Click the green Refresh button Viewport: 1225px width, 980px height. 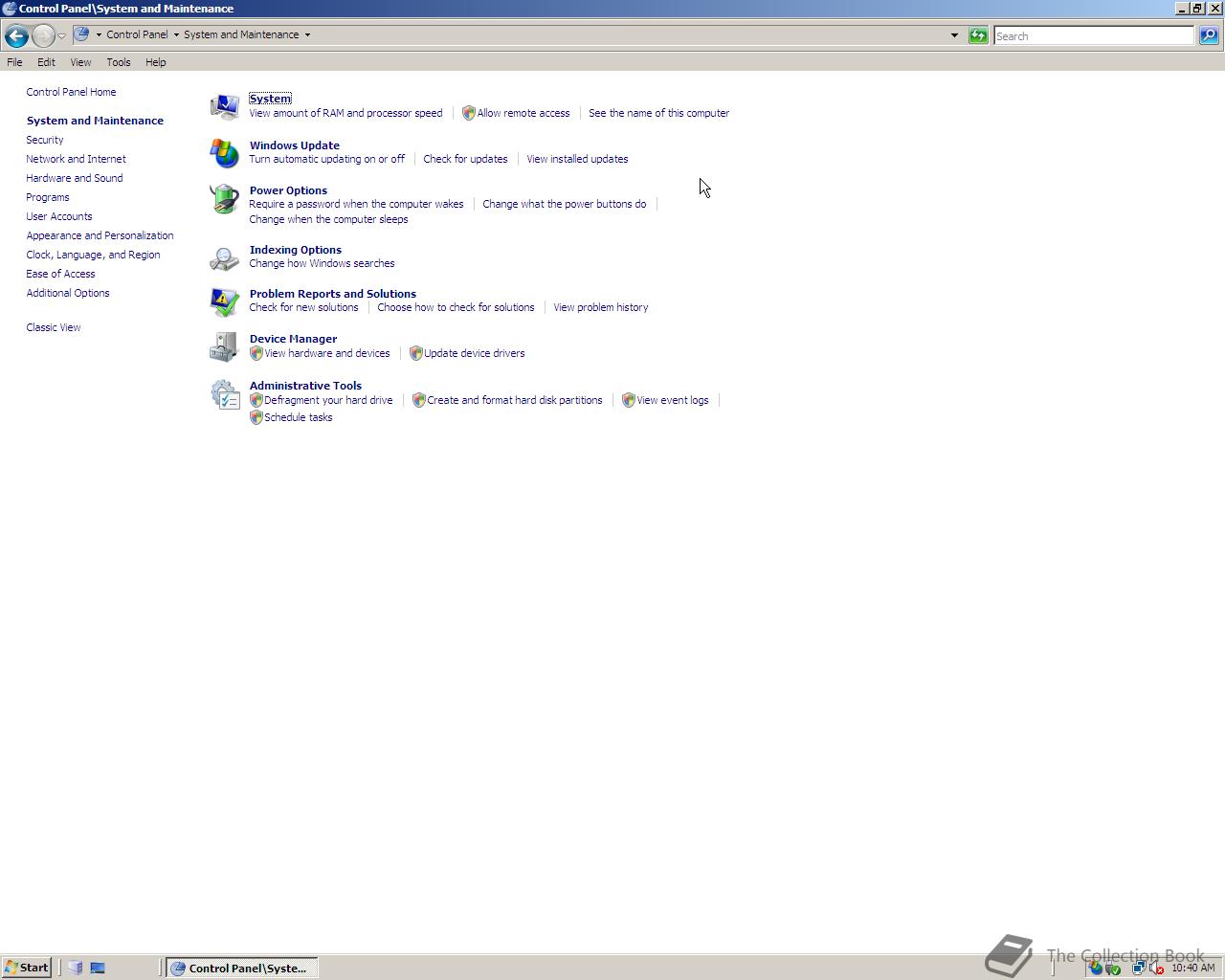[978, 35]
